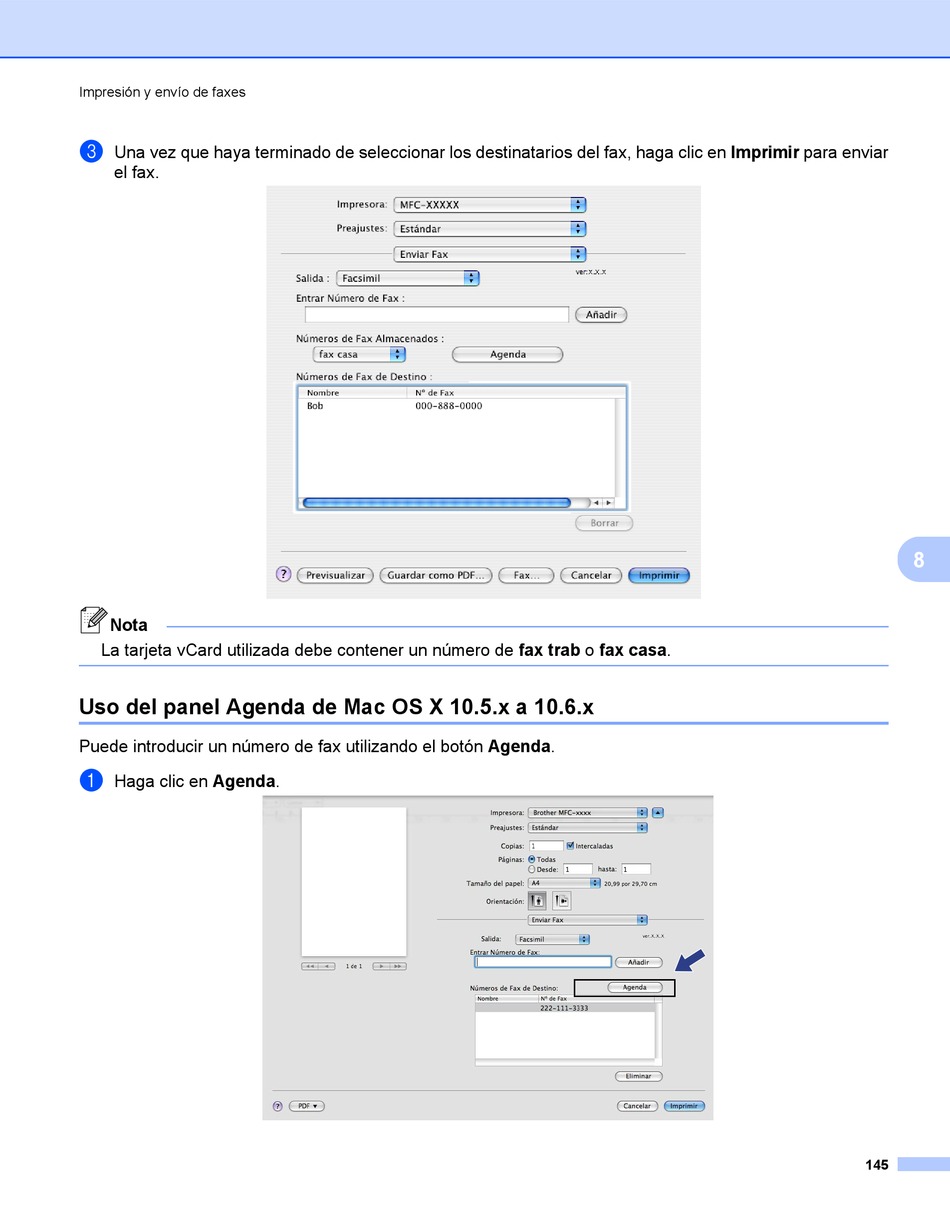
Task: Go to last page in preview navigation
Action: pyautogui.click(x=398, y=966)
